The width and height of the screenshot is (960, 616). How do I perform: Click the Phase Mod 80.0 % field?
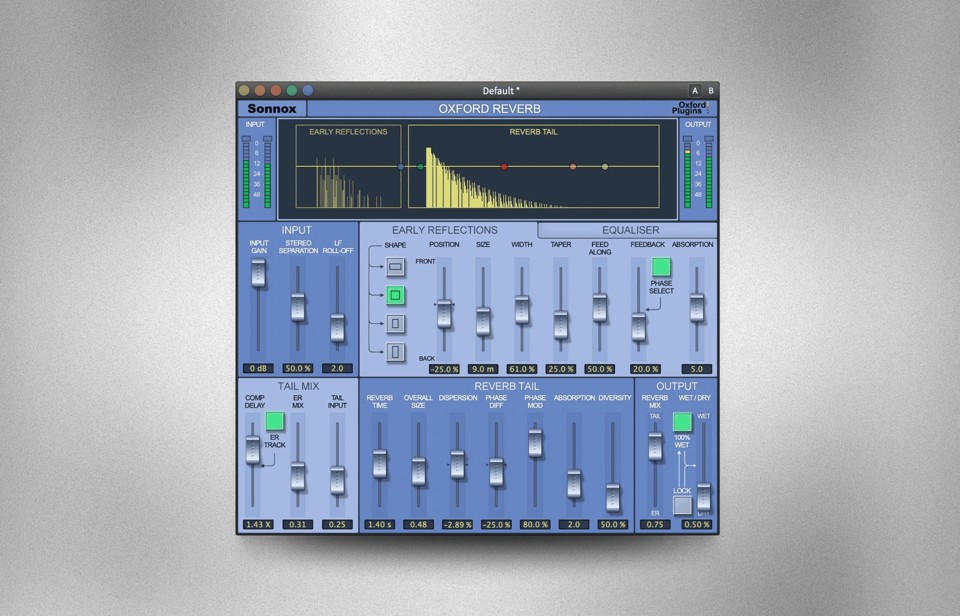click(x=535, y=525)
